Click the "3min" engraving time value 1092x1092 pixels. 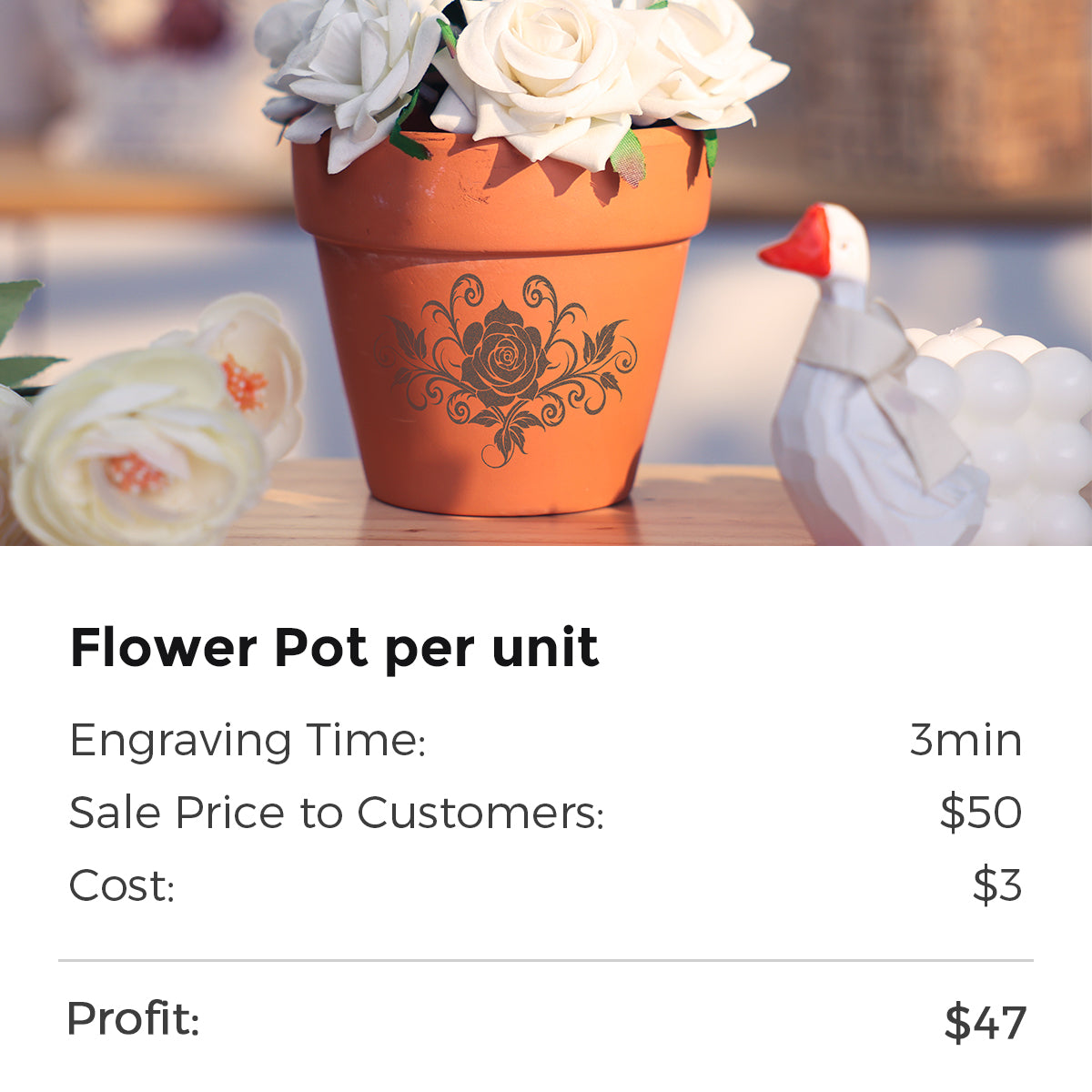pos(966,740)
